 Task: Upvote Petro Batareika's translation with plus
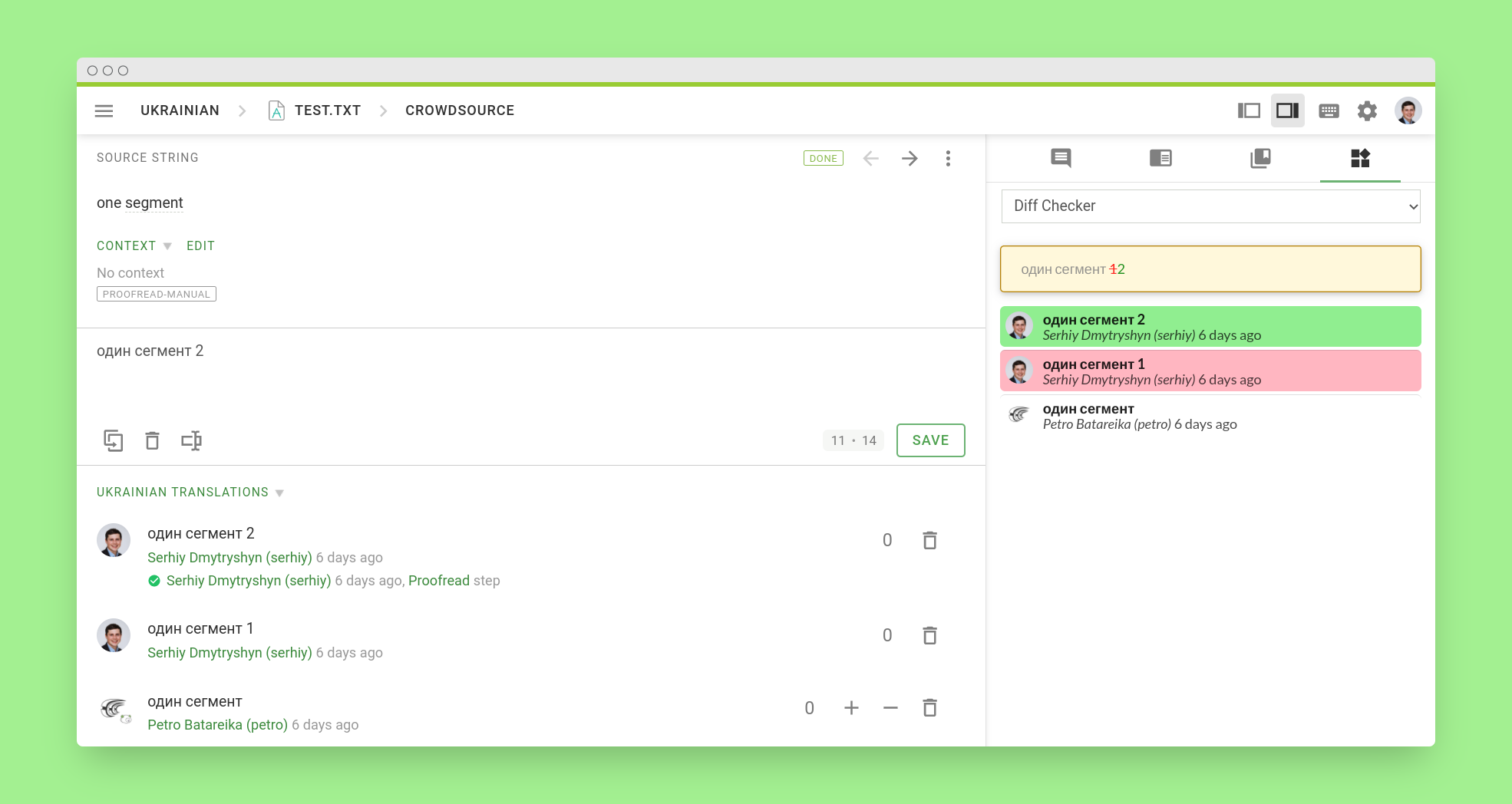851,707
